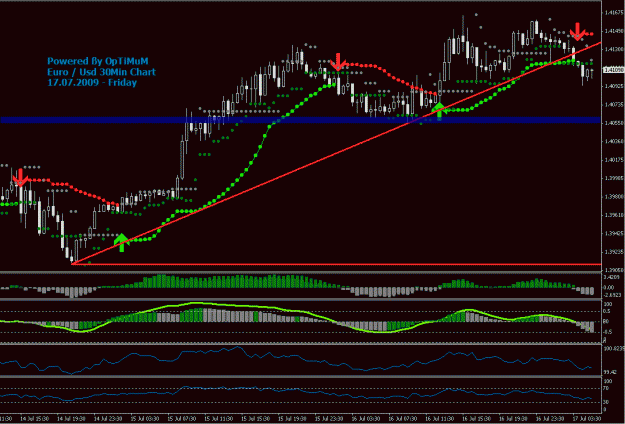Click the '16 Jul 19:30' time axis label
The image size is (625, 424).
pyautogui.click(x=513, y=418)
